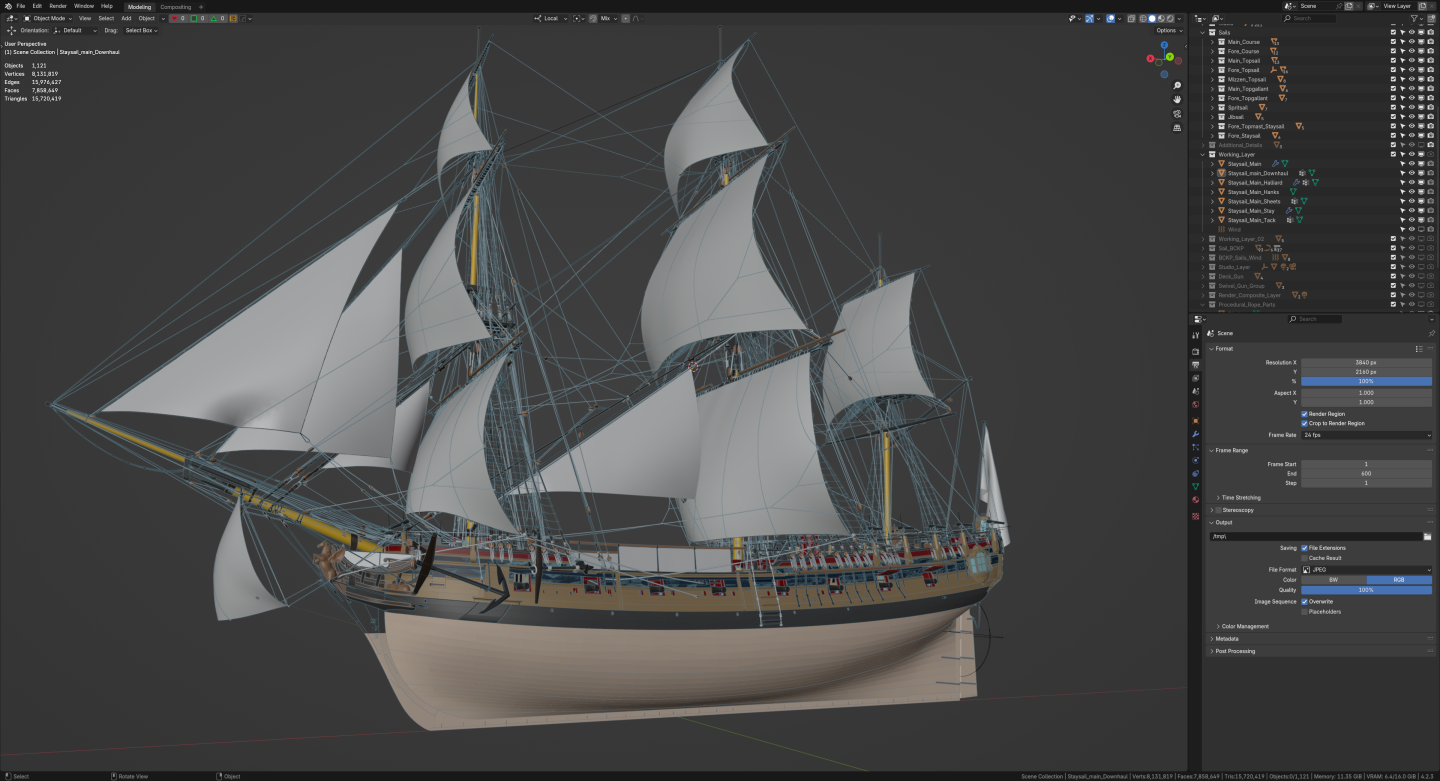Open the Texture properties tab
This screenshot has width=1440, height=781.
point(1195,516)
